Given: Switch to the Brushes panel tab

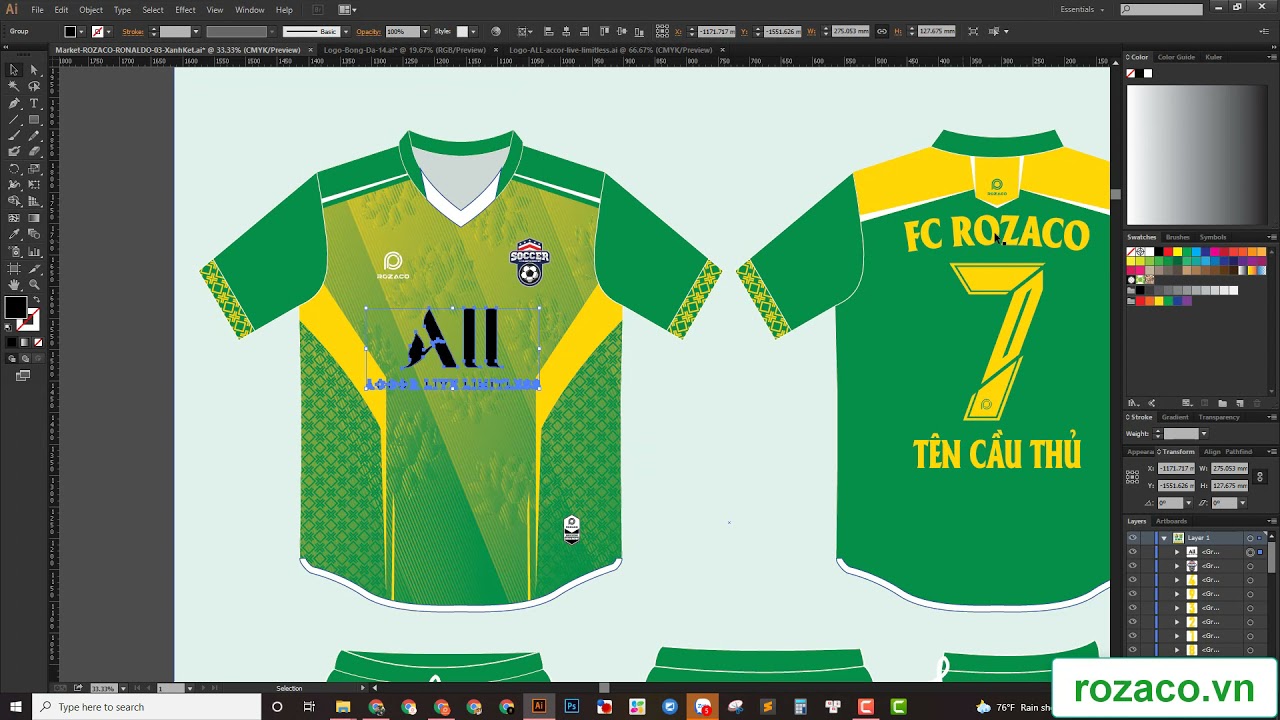Looking at the screenshot, I should (x=1178, y=237).
